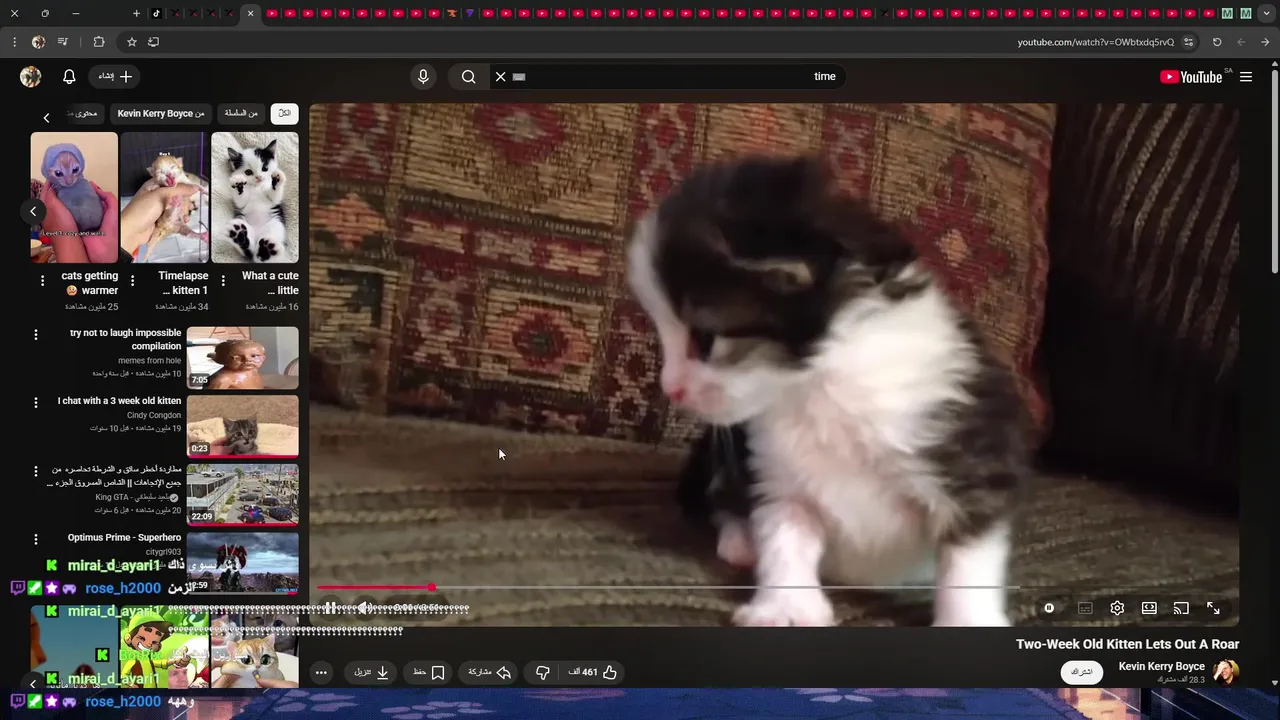Enter fullscreen mode in player
The height and width of the screenshot is (720, 1280).
tap(1213, 608)
